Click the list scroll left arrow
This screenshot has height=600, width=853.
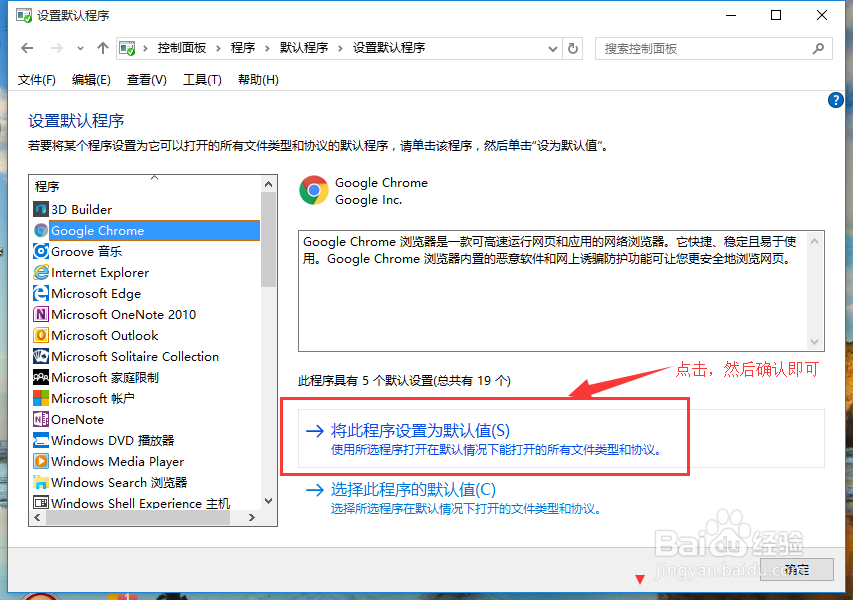pos(37,518)
